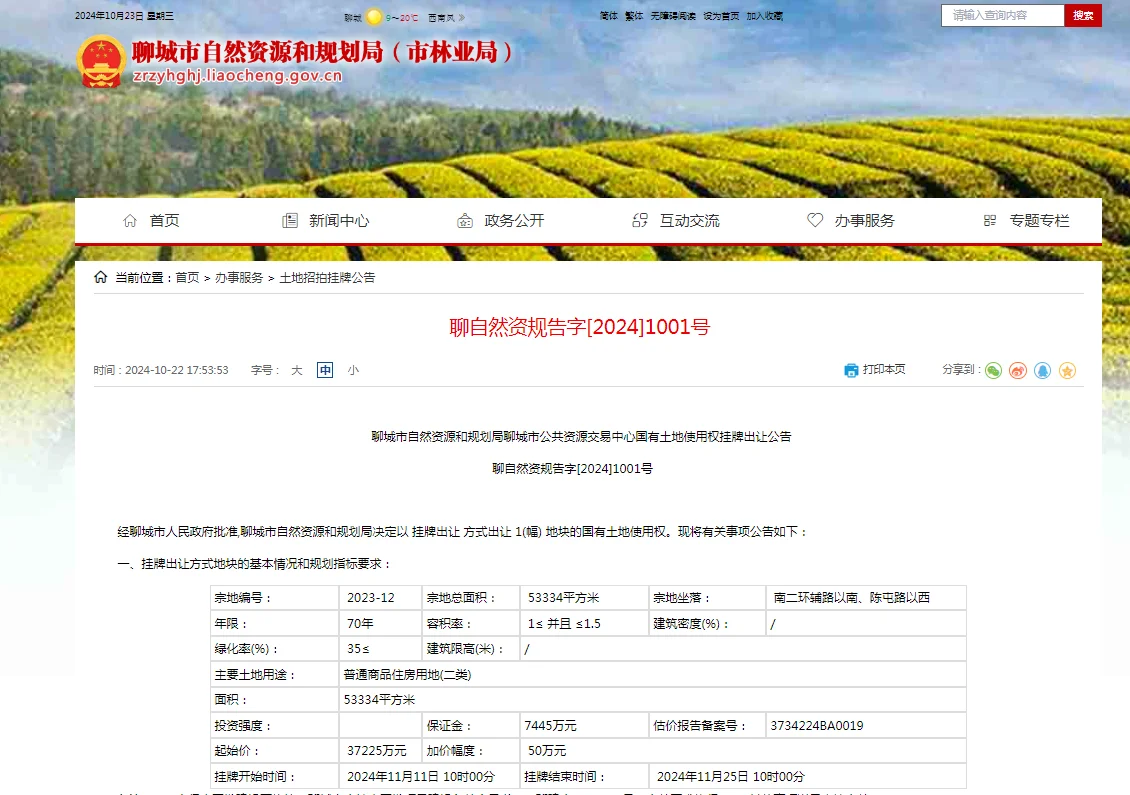Click the national emblem logo
This screenshot has width=1130, height=795.
point(101,63)
